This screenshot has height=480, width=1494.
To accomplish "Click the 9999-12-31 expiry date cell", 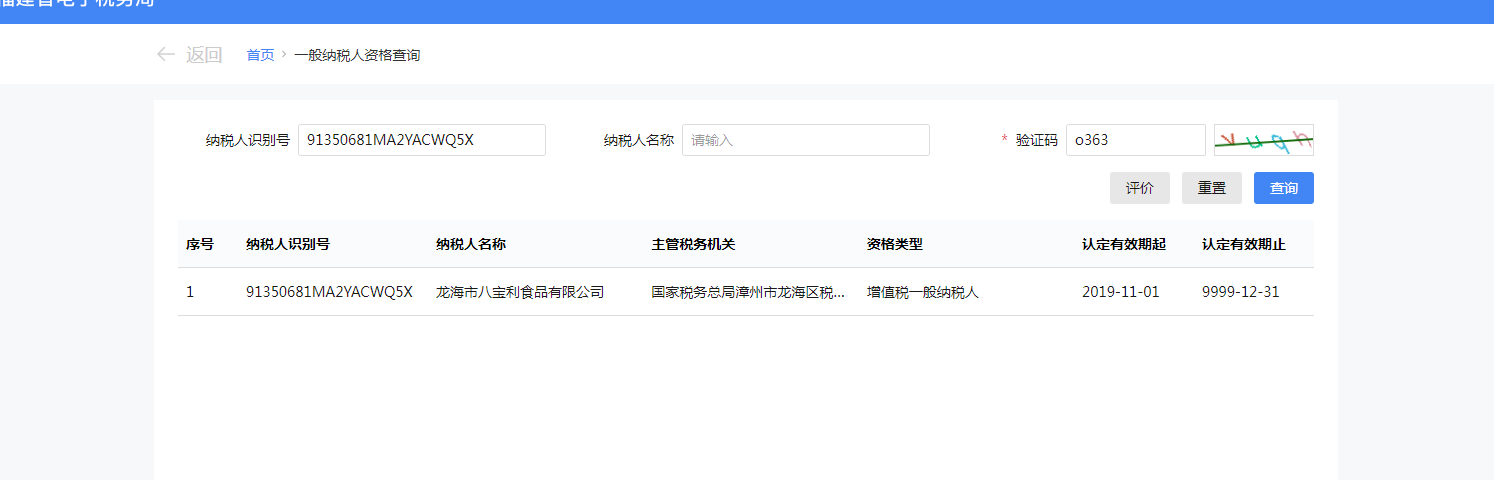I will point(1240,292).
